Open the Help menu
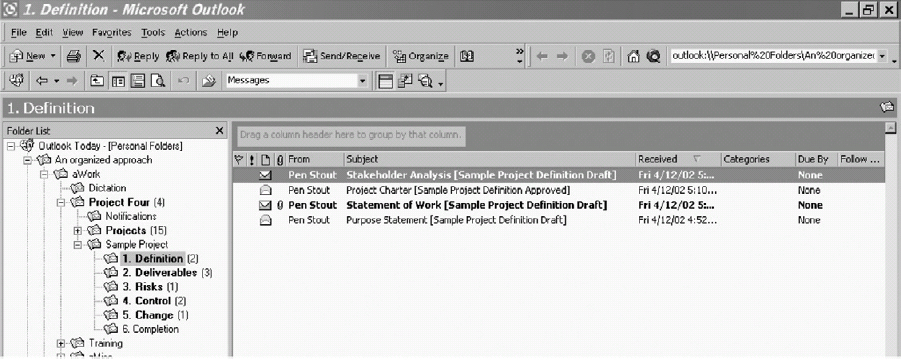Viewport: 901px width, 360px height. 227,33
